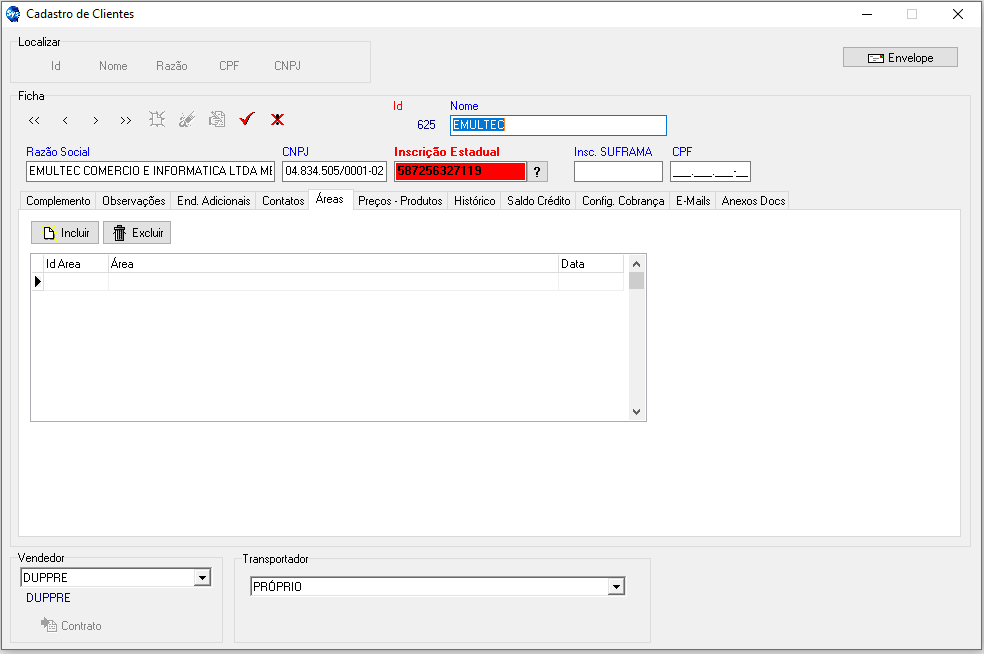Image resolution: width=984 pixels, height=654 pixels.
Task: Open the Preços - Produtos tab
Action: point(400,201)
